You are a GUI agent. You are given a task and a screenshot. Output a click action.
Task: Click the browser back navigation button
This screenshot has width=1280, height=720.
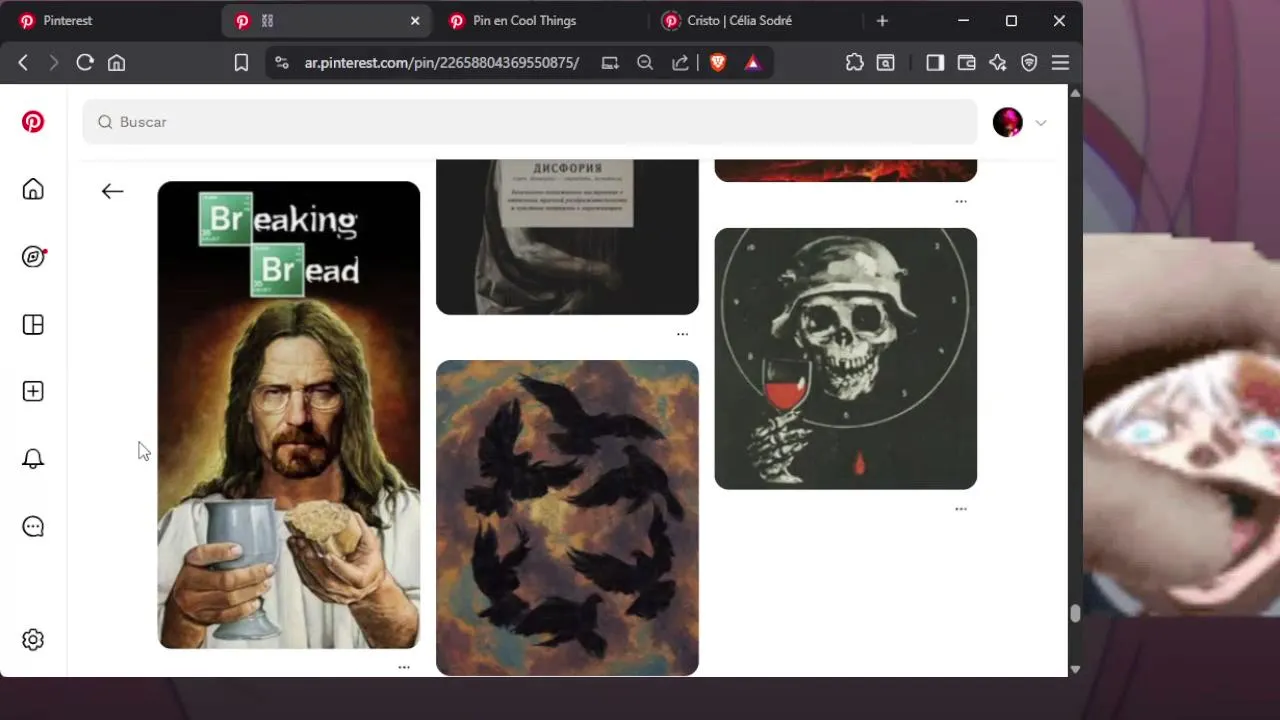pos(23,63)
